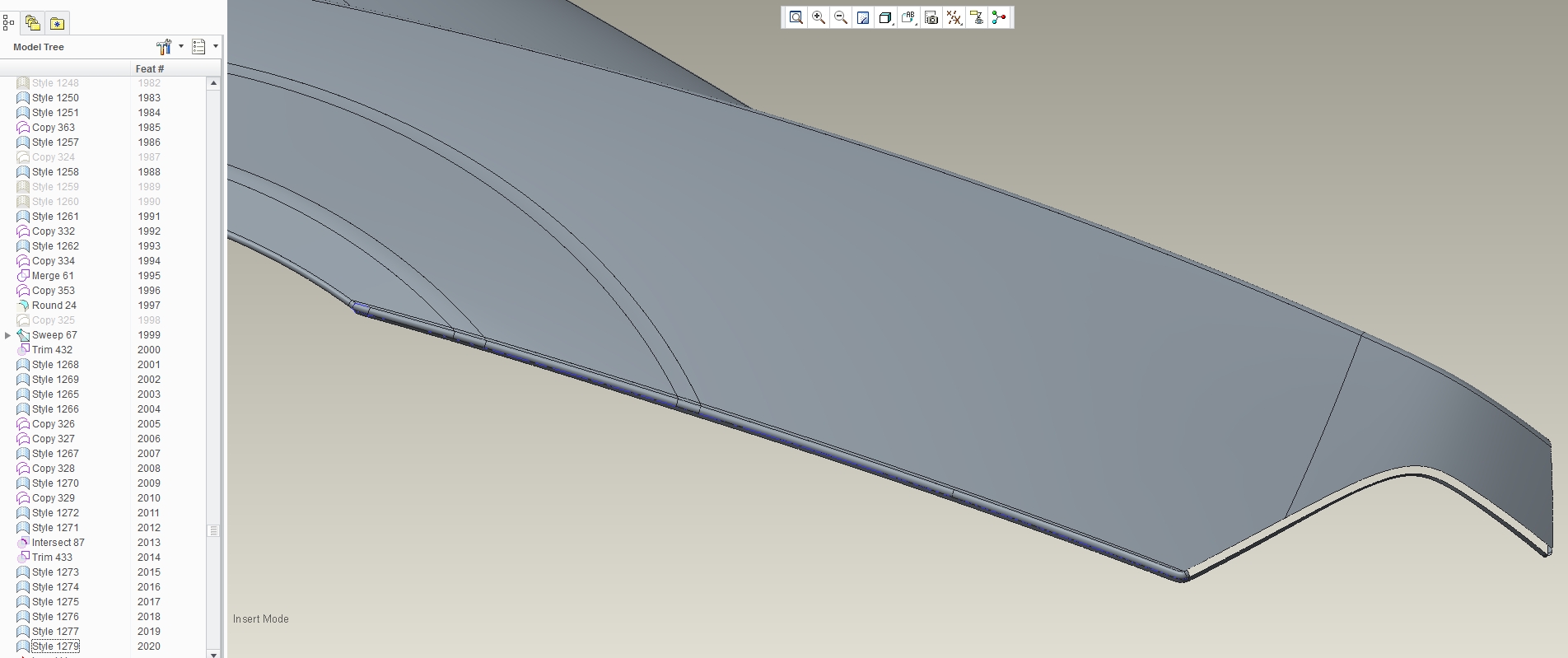Select Style 1257 in the tree
The width and height of the screenshot is (1568, 658).
pos(55,142)
